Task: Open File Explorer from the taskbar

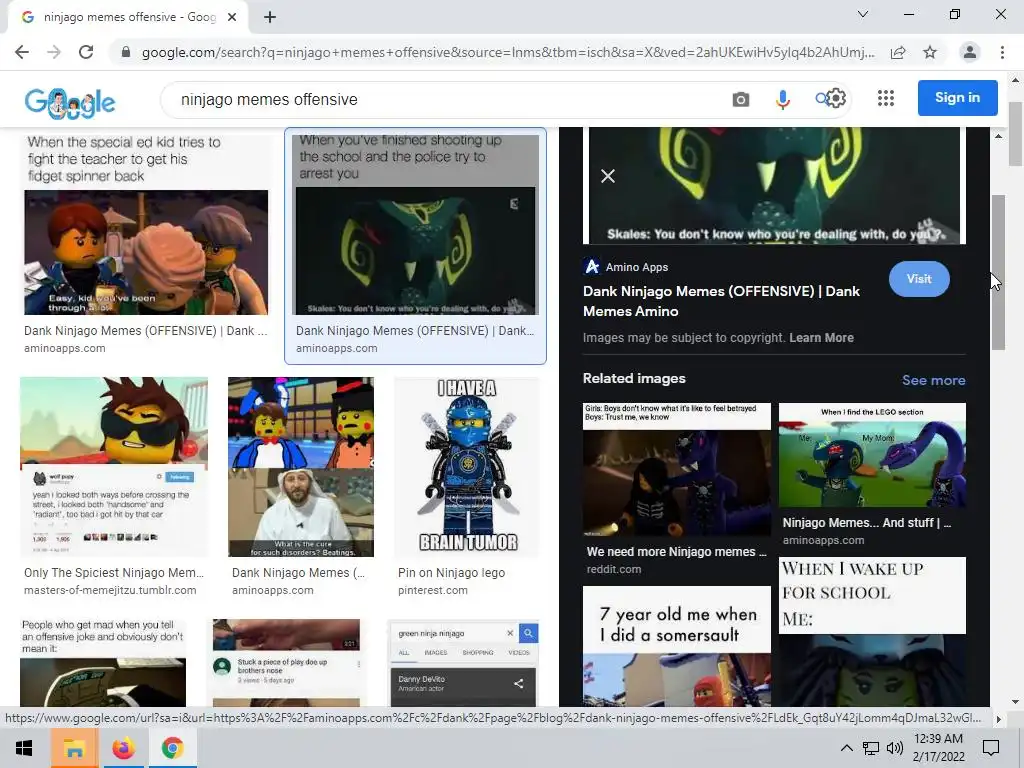Action: click(x=74, y=748)
